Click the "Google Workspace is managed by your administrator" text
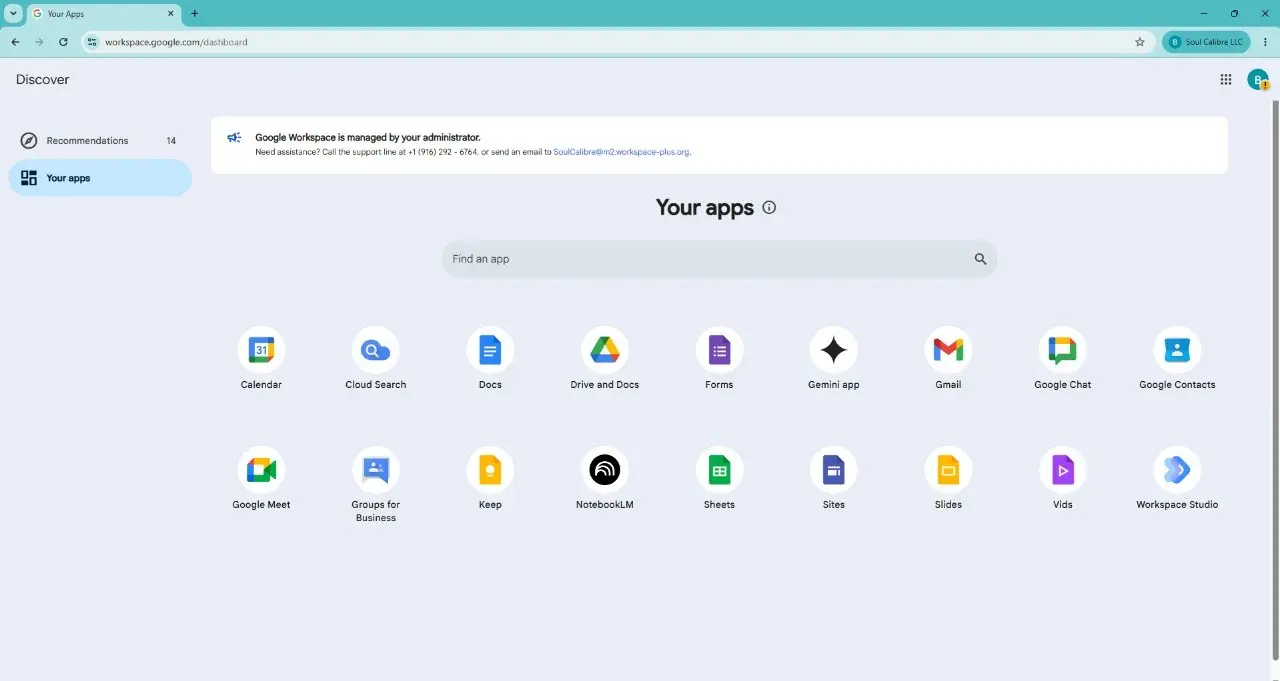Image resolution: width=1280 pixels, height=681 pixels. (x=368, y=137)
